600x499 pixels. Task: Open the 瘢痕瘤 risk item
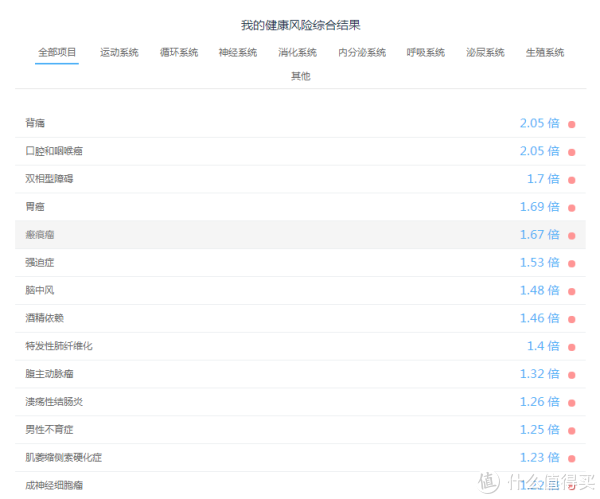click(300, 235)
